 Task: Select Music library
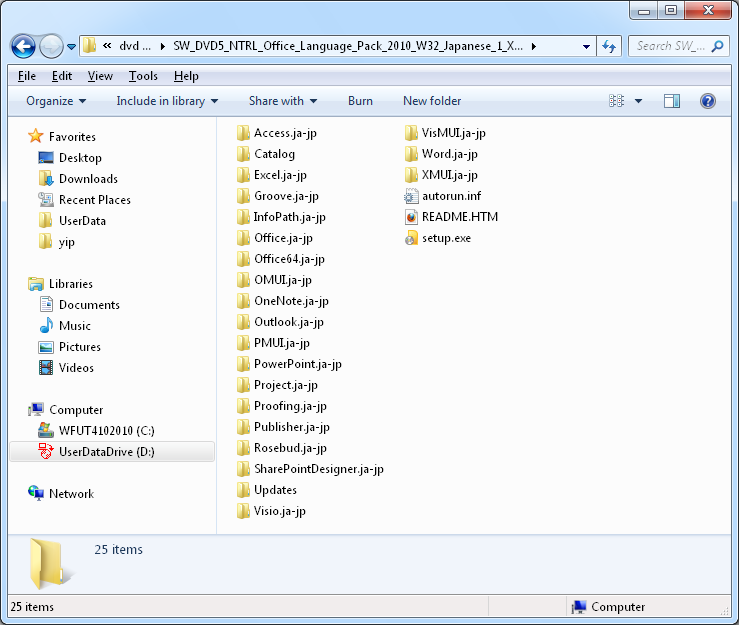tap(65, 326)
